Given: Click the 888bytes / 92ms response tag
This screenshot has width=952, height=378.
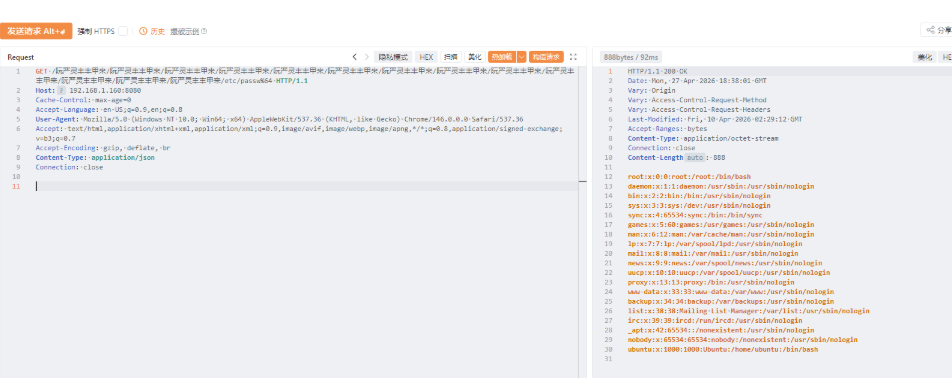Looking at the screenshot, I should pyautogui.click(x=630, y=57).
